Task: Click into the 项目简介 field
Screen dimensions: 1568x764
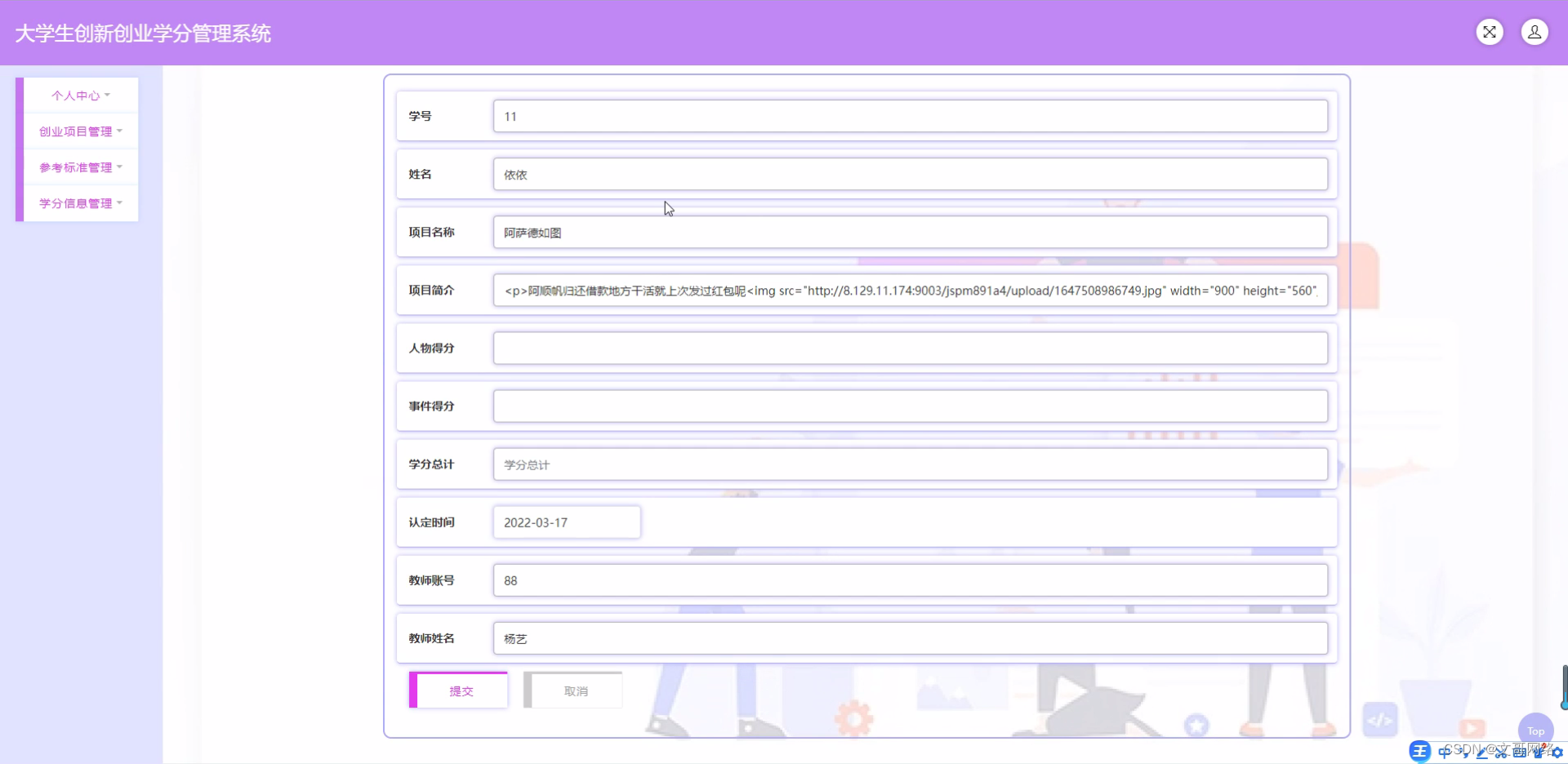Action: (x=911, y=290)
